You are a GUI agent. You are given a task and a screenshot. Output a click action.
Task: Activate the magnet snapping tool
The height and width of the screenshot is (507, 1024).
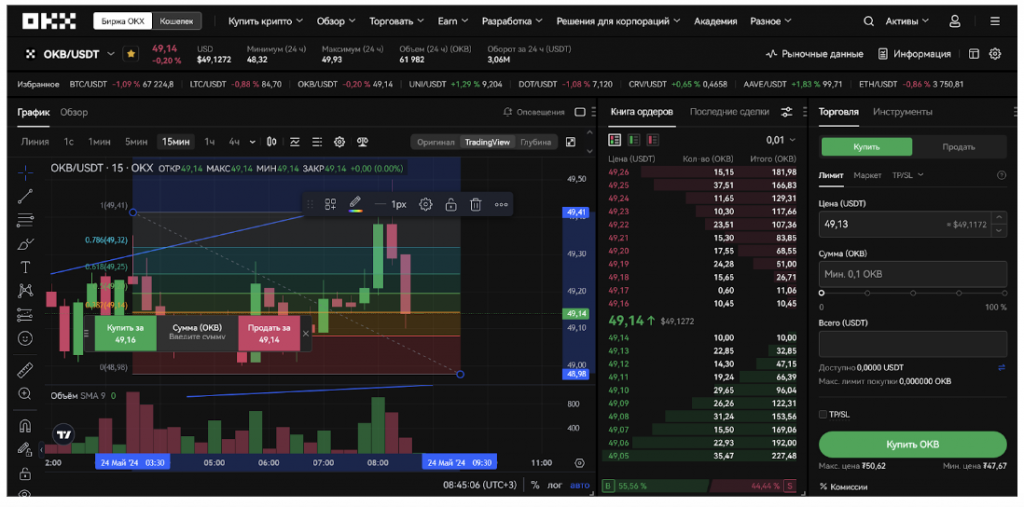coord(25,425)
